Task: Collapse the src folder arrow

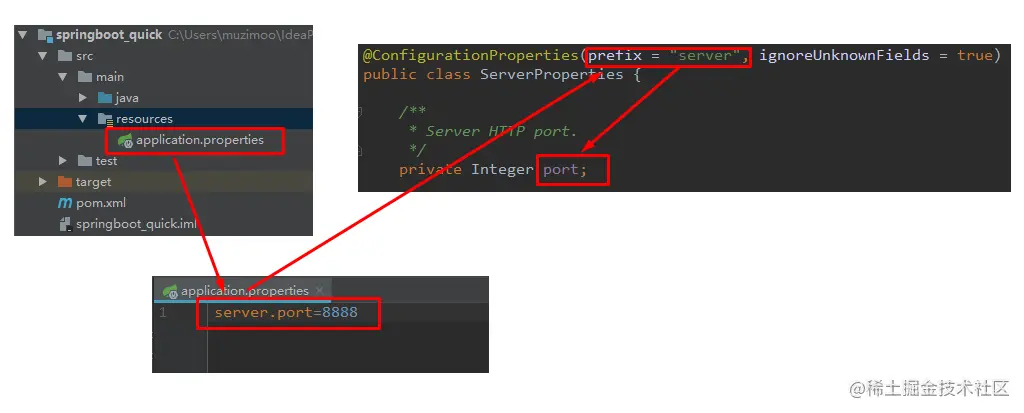Action: pos(42,56)
